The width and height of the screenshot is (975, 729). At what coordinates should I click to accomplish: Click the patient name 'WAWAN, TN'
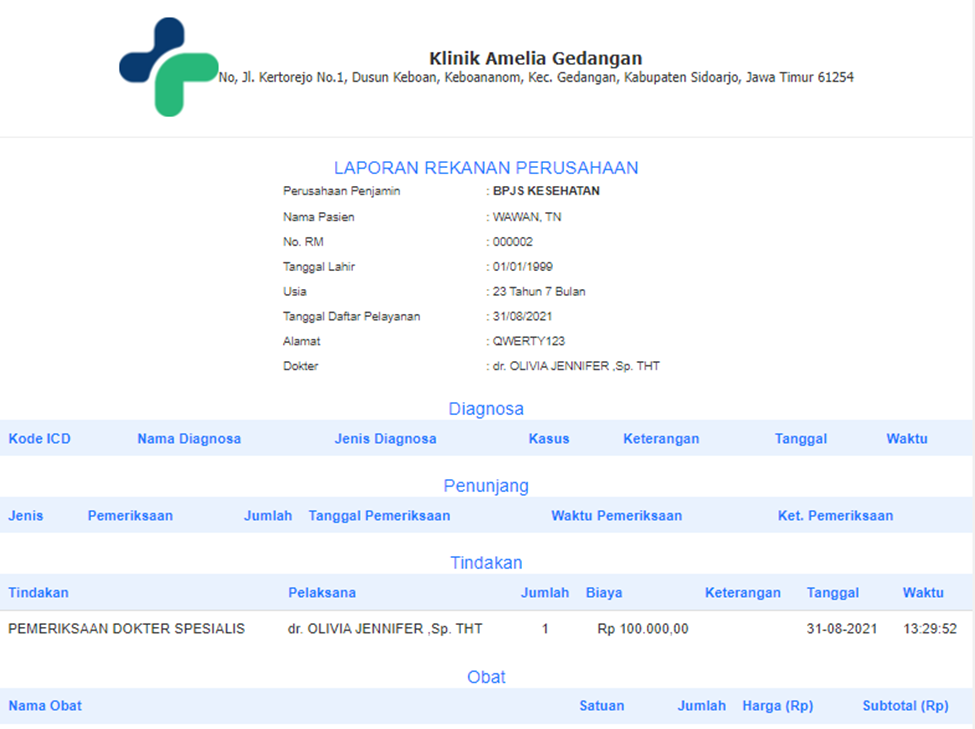(527, 217)
